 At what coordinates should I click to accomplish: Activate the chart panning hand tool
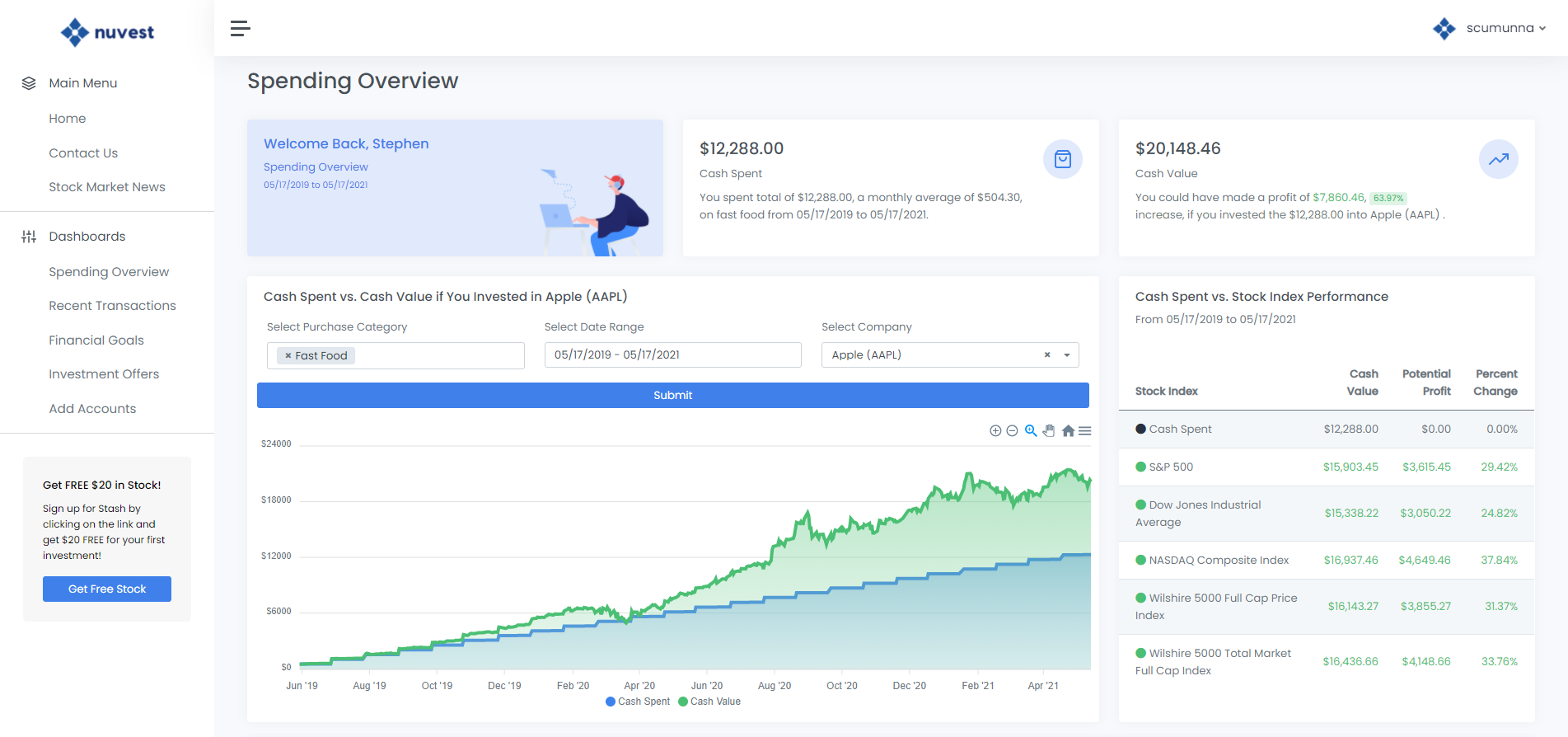(x=1049, y=431)
